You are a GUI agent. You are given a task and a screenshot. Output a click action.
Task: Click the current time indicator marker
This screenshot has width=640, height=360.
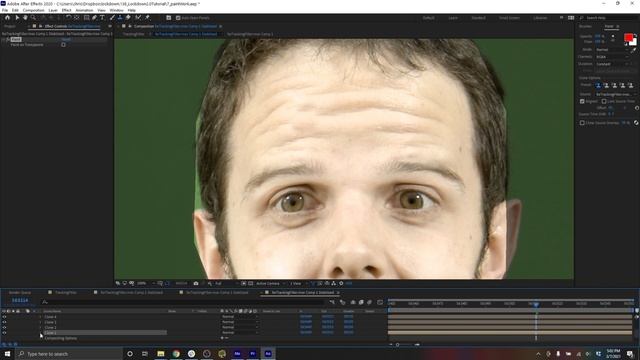536,304
